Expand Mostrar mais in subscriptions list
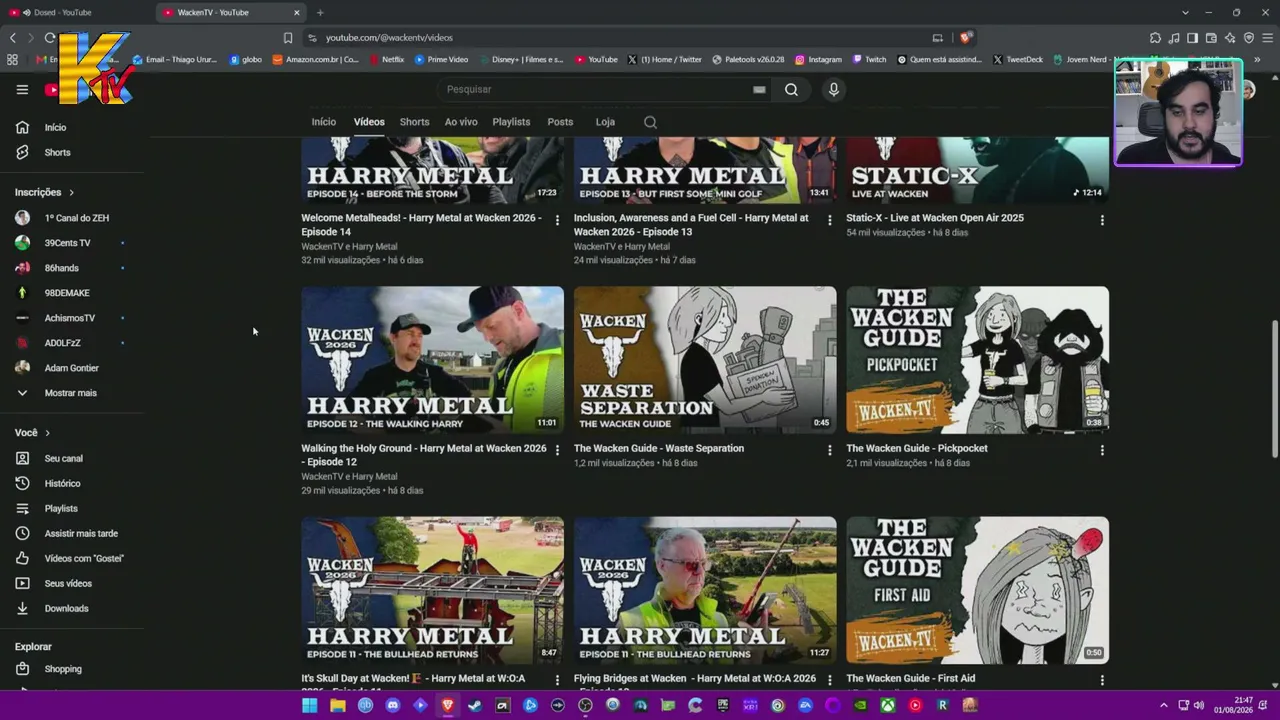The width and height of the screenshot is (1280, 720). 72,393
